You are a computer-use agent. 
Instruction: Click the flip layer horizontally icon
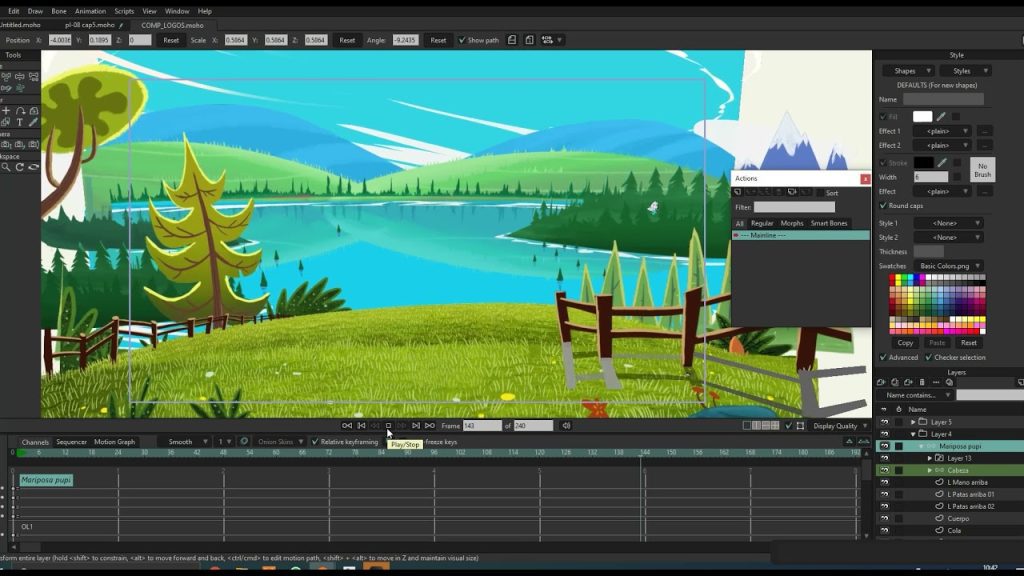512,40
